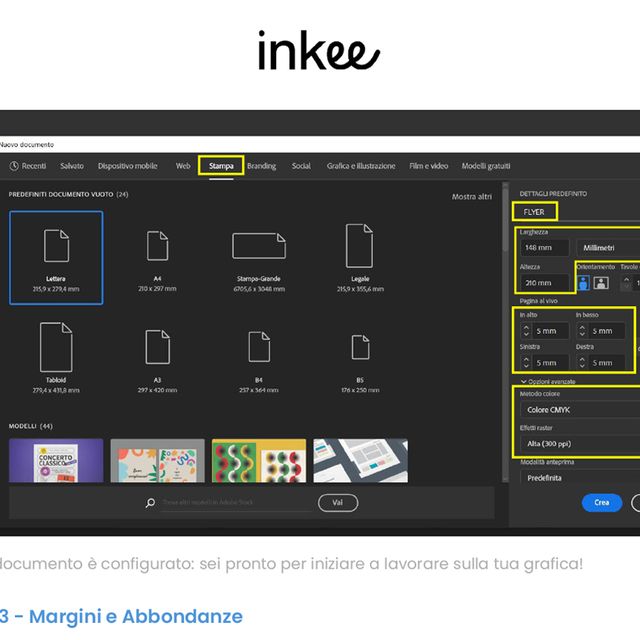Image resolution: width=640 pixels, height=640 pixels.
Task: Select portrait orientation icon
Action: pos(584,282)
